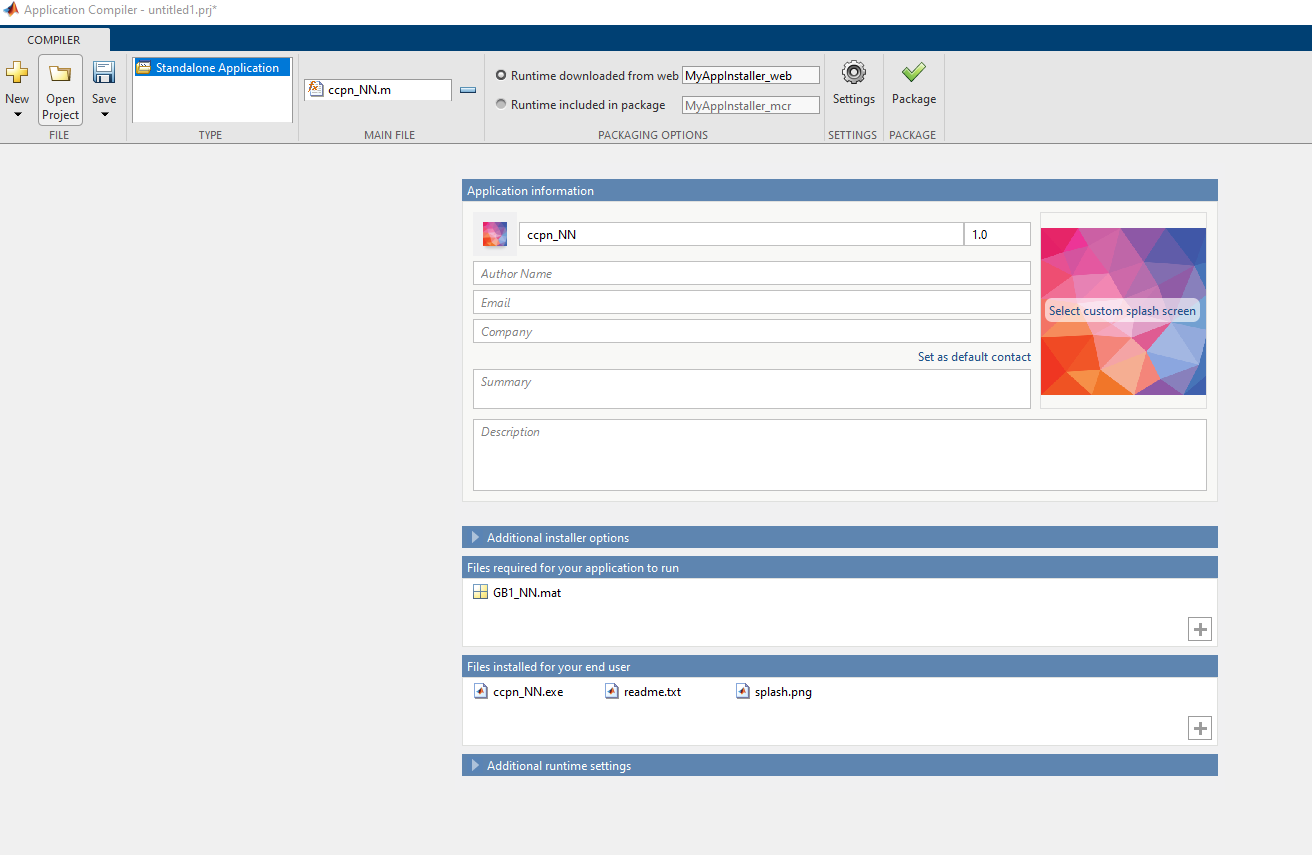The width and height of the screenshot is (1312, 855).
Task: Click Set as default contact link
Action: [x=974, y=357]
